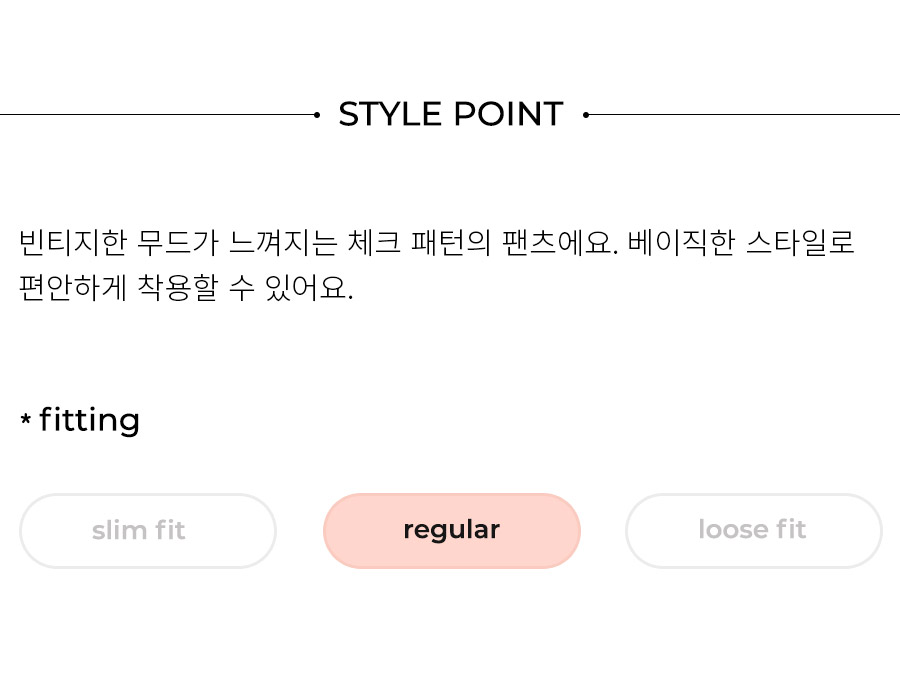Click the word 착용할 on the second line
900x674 pixels.
point(178,287)
